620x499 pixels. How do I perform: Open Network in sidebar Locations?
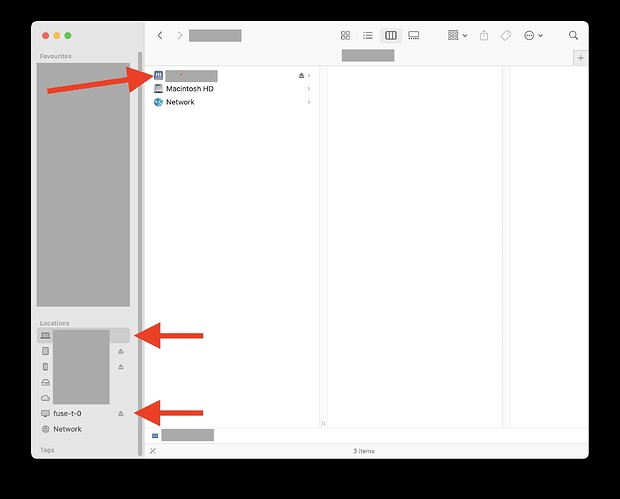coord(83,429)
